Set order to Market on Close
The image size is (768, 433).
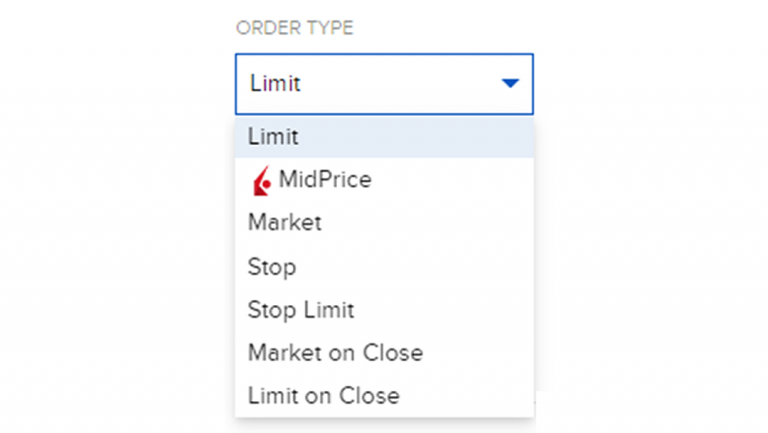(x=335, y=353)
